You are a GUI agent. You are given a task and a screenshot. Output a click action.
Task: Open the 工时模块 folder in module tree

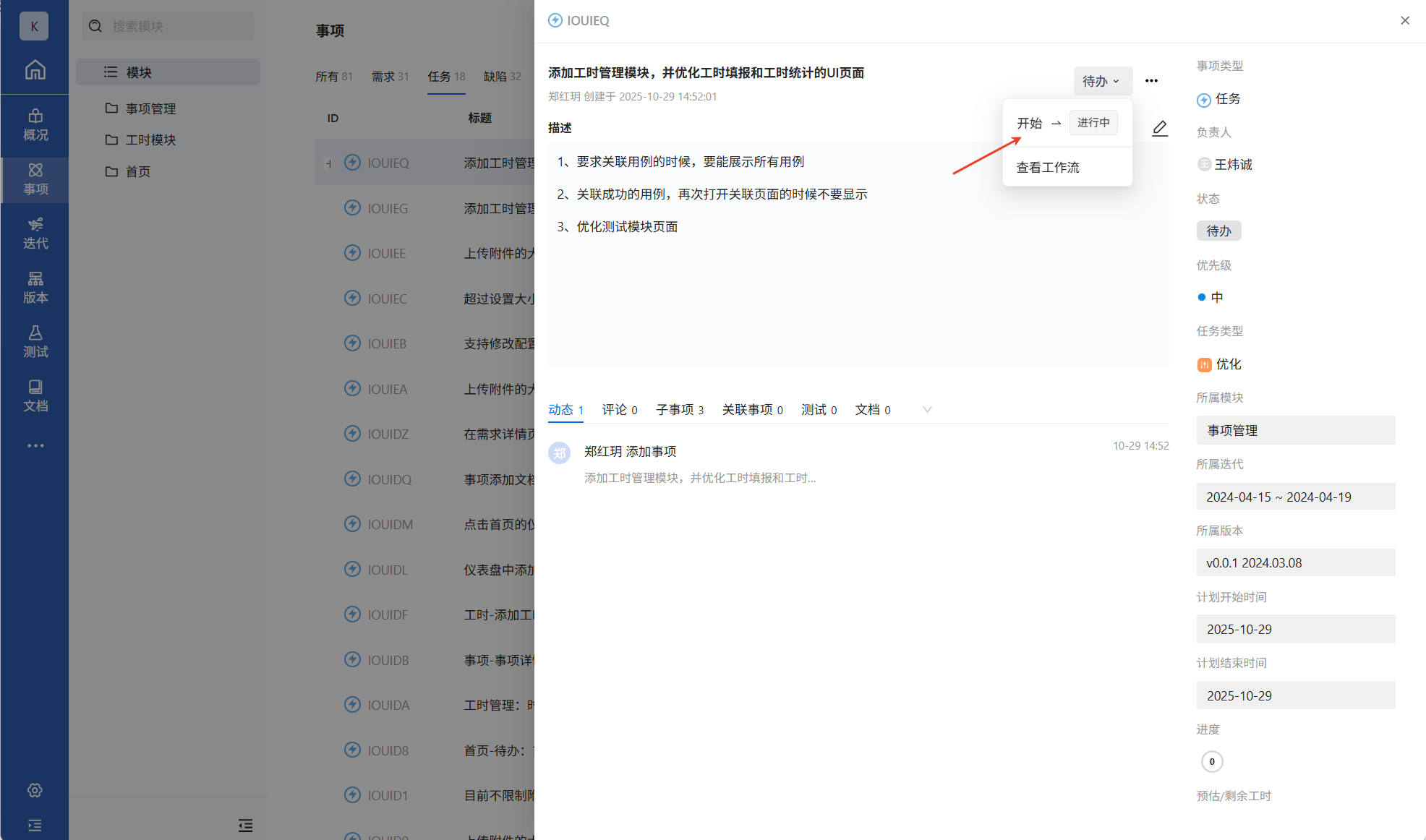tap(150, 140)
